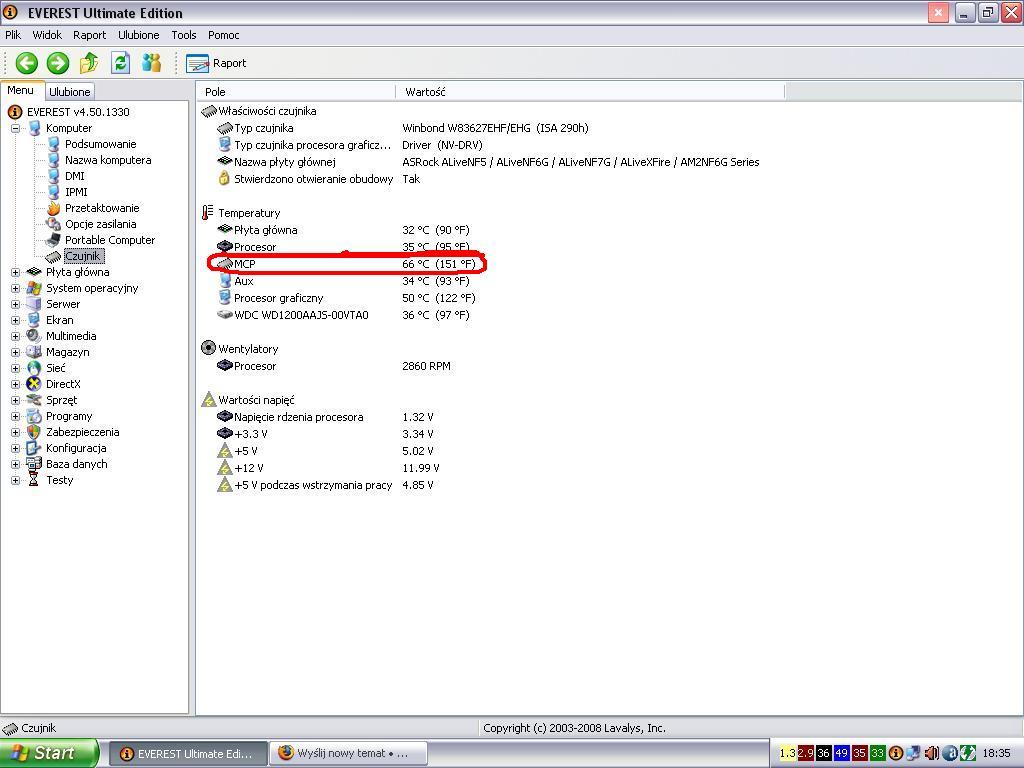Open the Ulubione menu in menu bar

138,35
